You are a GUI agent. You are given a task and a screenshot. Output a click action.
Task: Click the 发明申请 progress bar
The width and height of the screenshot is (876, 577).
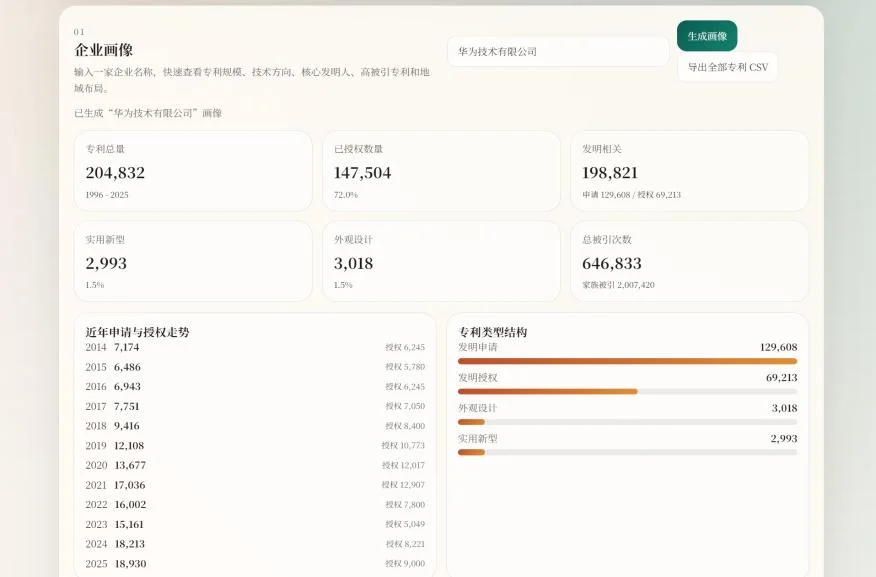(627, 361)
